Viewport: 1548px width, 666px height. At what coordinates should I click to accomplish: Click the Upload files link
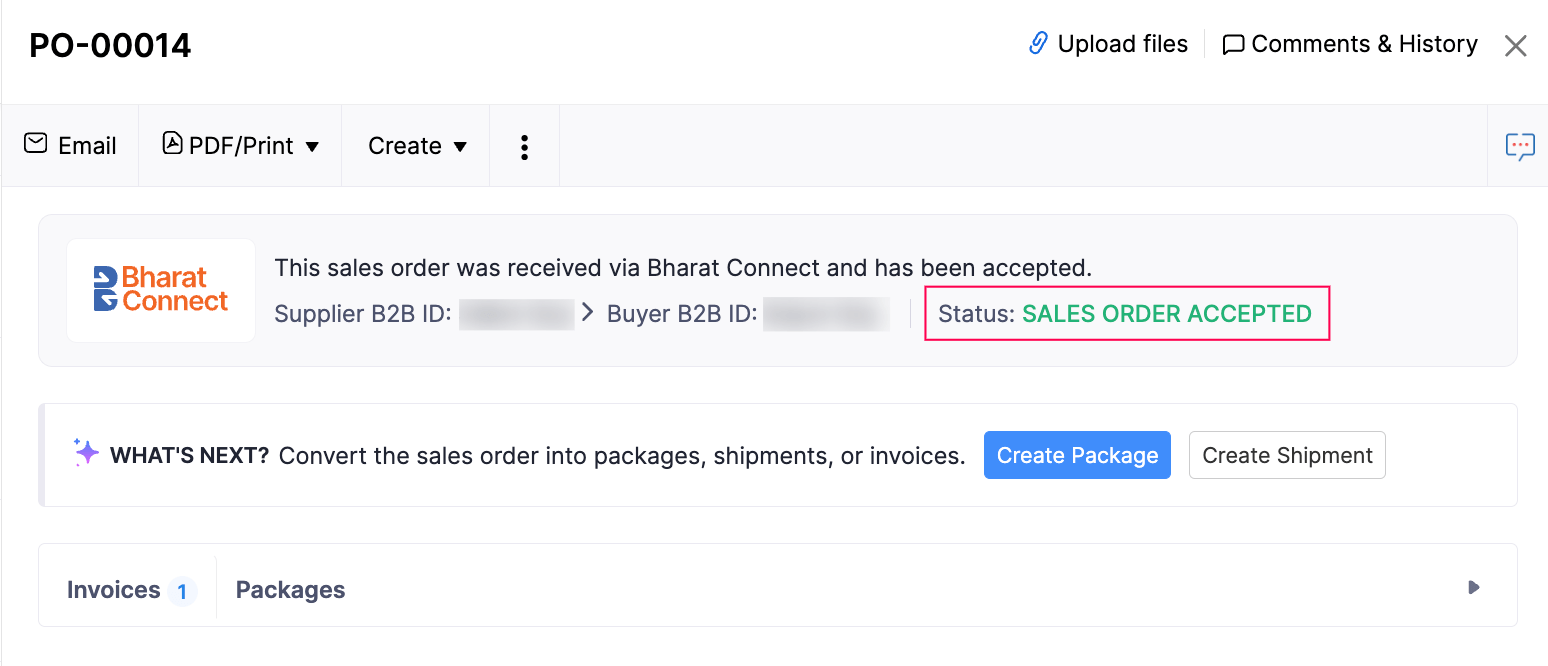[1123, 43]
